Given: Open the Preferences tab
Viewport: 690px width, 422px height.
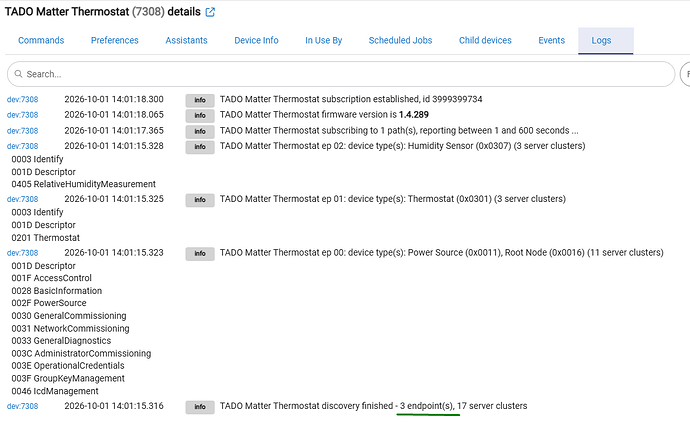Looking at the screenshot, I should click(114, 40).
